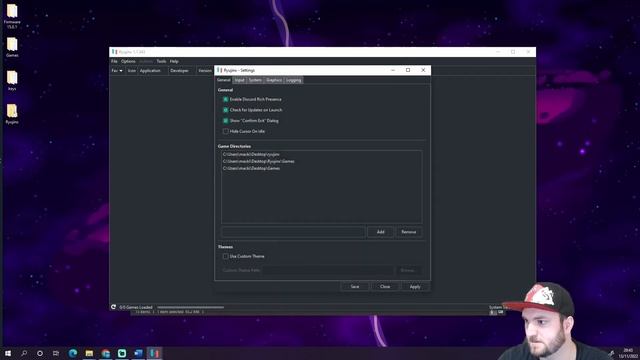Click the refresh games icon in status bar

[113, 307]
